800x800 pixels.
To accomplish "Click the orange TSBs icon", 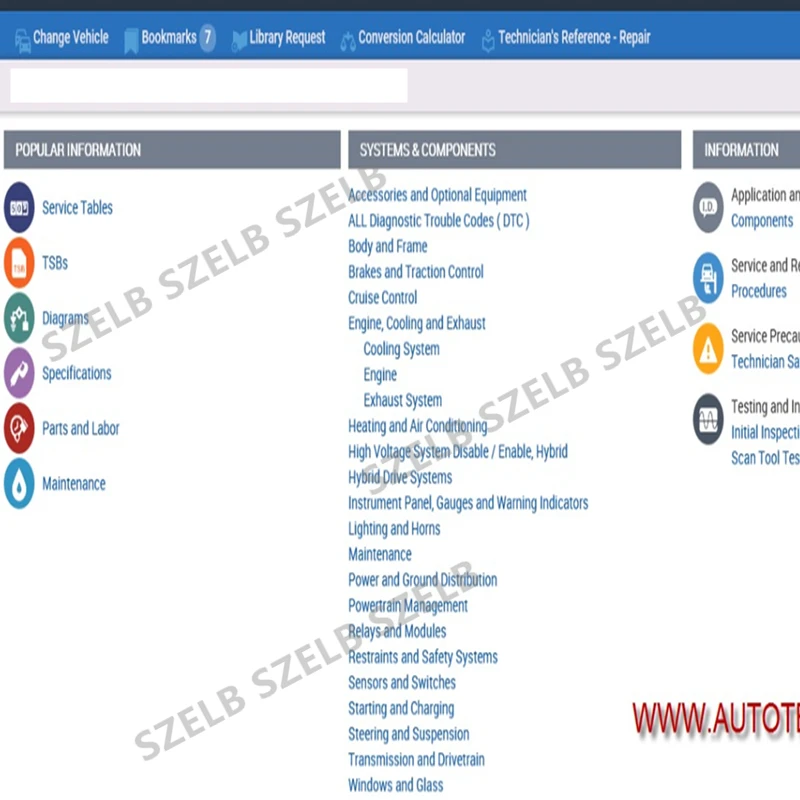I will pyautogui.click(x=19, y=262).
